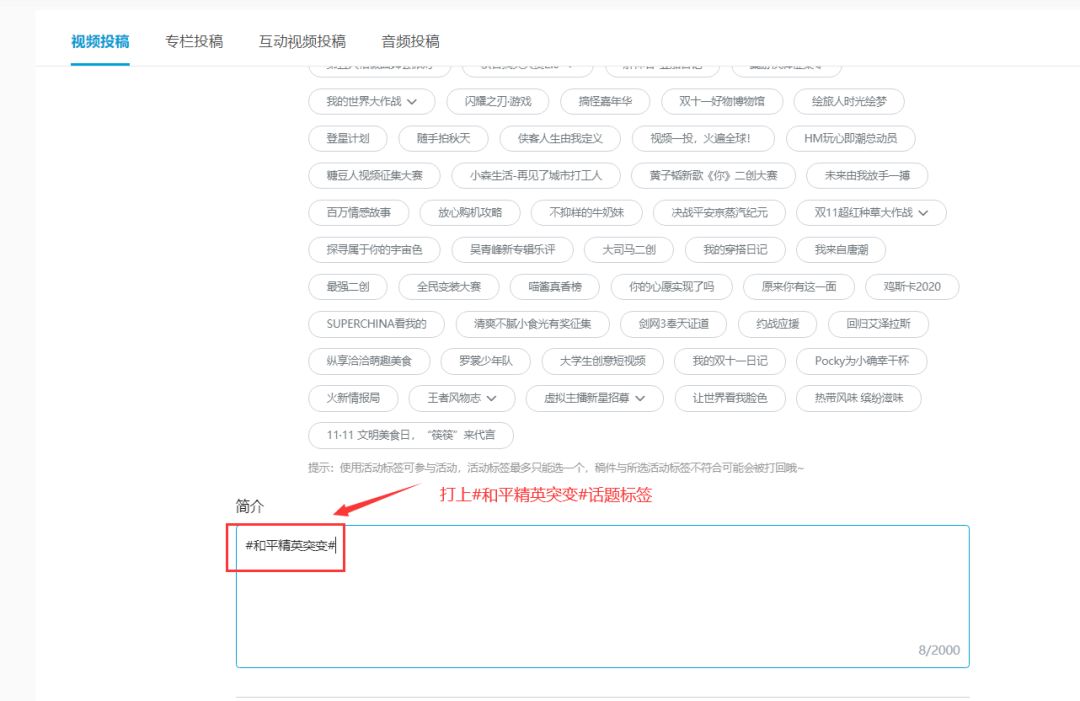Screen dimensions: 1080x701
Task: Select the 未来由我放手一搏 tag
Action: [x=867, y=176]
